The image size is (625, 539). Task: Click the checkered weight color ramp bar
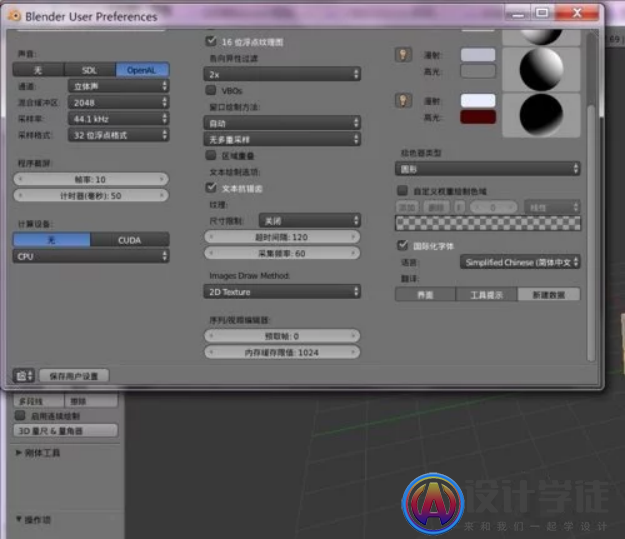[487, 223]
